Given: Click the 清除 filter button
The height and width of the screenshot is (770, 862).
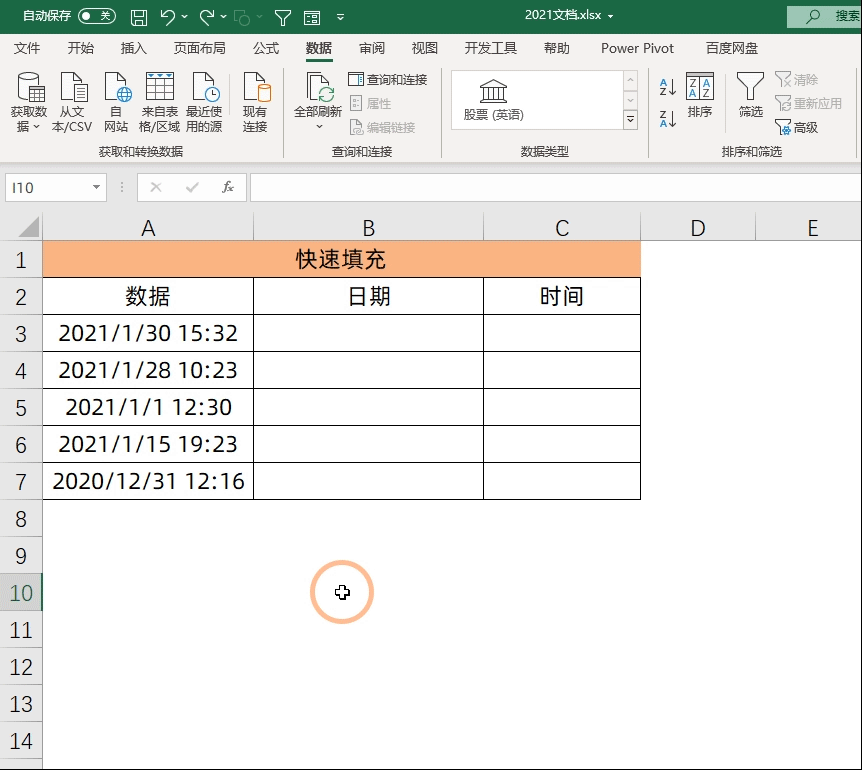Looking at the screenshot, I should [x=797, y=80].
